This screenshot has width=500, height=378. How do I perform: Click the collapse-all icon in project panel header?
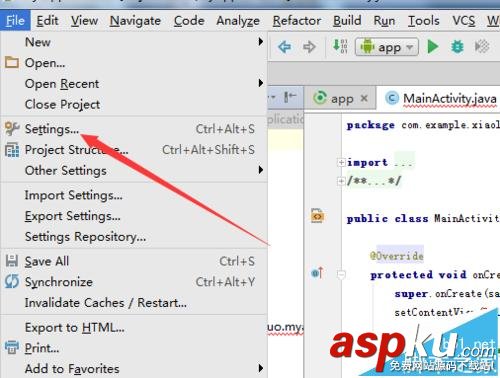pyautogui.click(x=289, y=97)
